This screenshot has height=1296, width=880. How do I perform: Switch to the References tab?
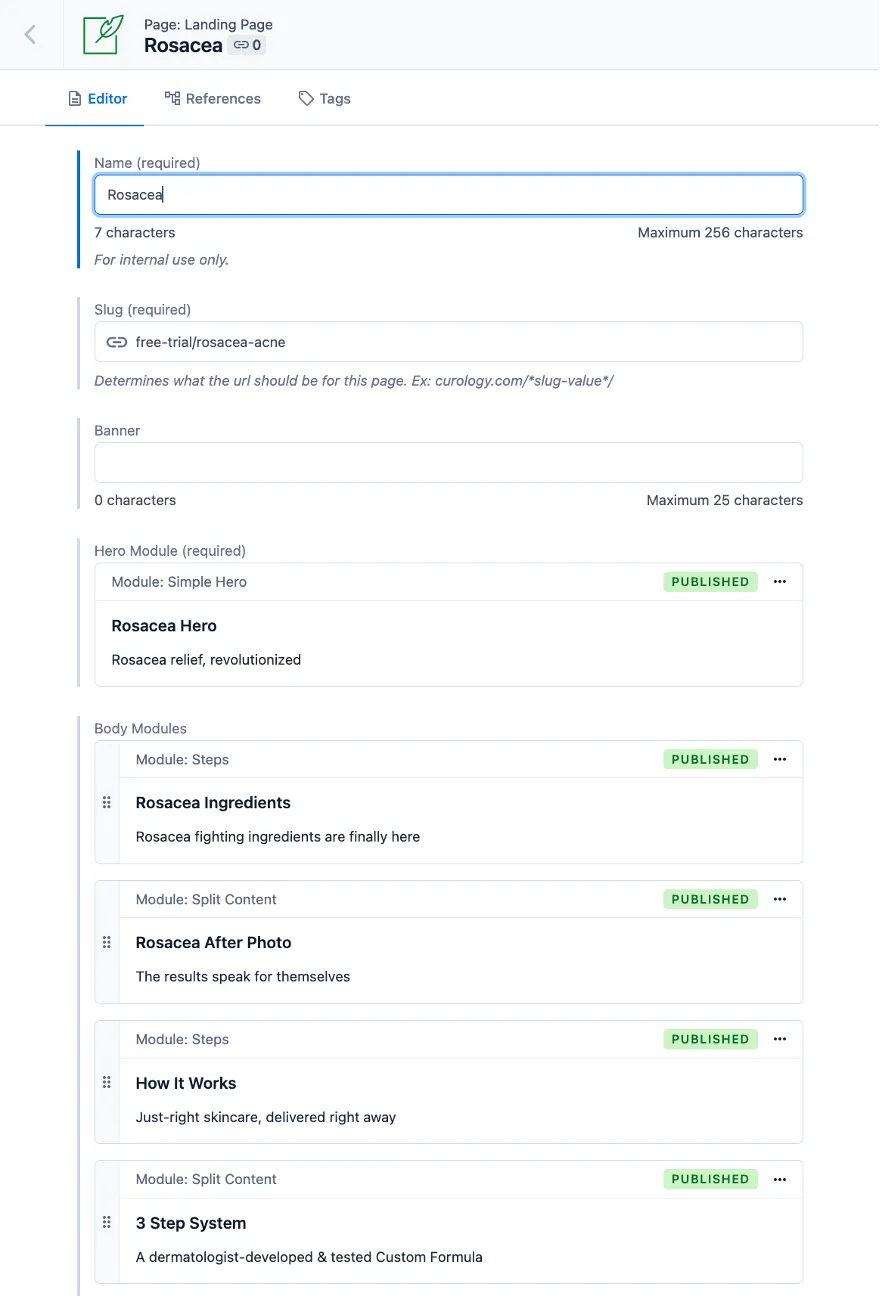(212, 98)
